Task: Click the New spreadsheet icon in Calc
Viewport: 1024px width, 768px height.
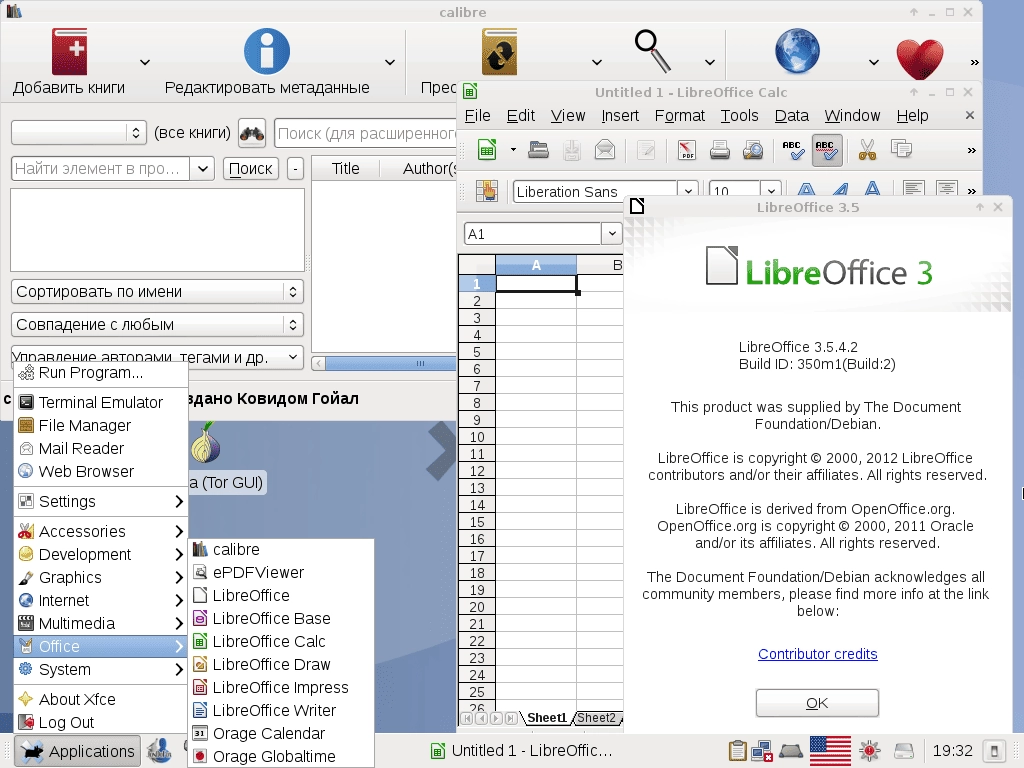Action: point(487,150)
